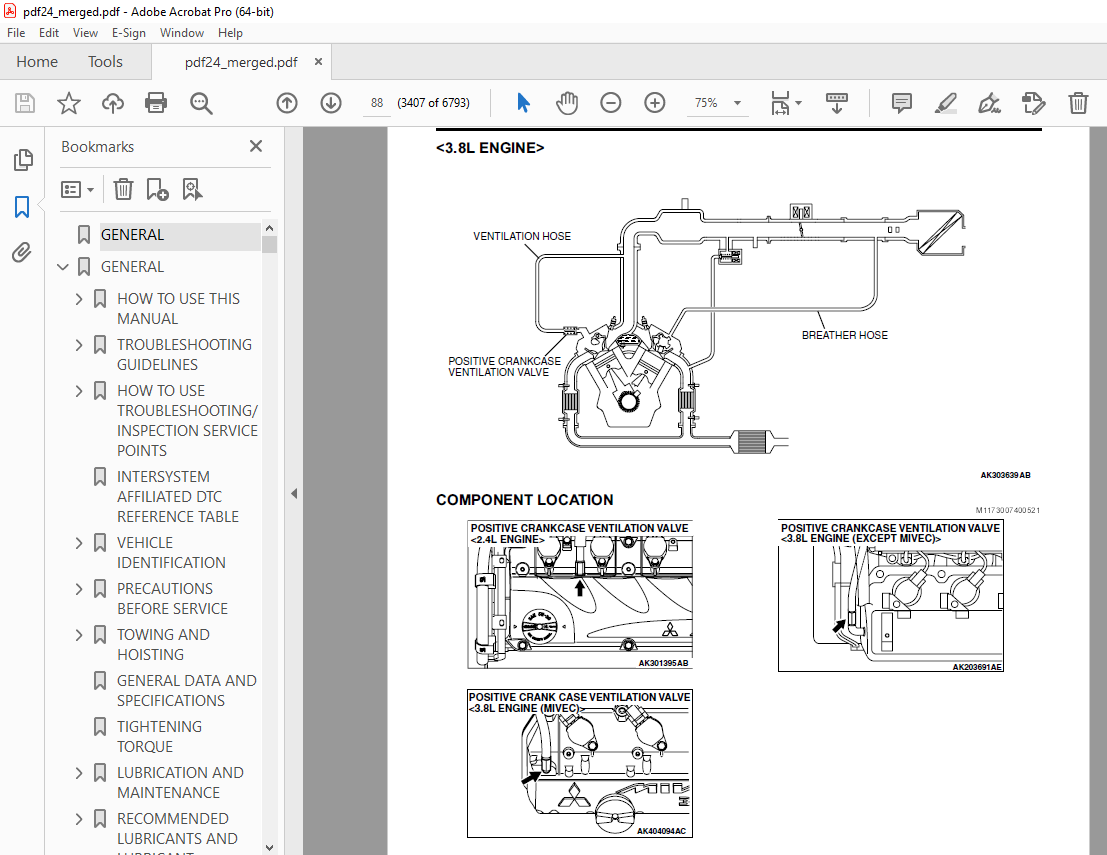Switch to the Tools tab
Image resolution: width=1107 pixels, height=855 pixels.
pos(105,62)
